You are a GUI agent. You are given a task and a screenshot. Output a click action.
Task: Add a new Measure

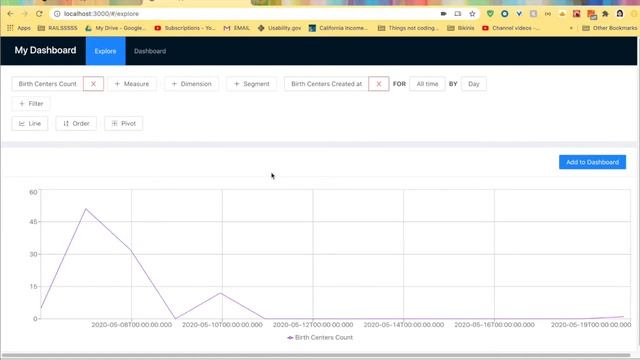tap(132, 84)
